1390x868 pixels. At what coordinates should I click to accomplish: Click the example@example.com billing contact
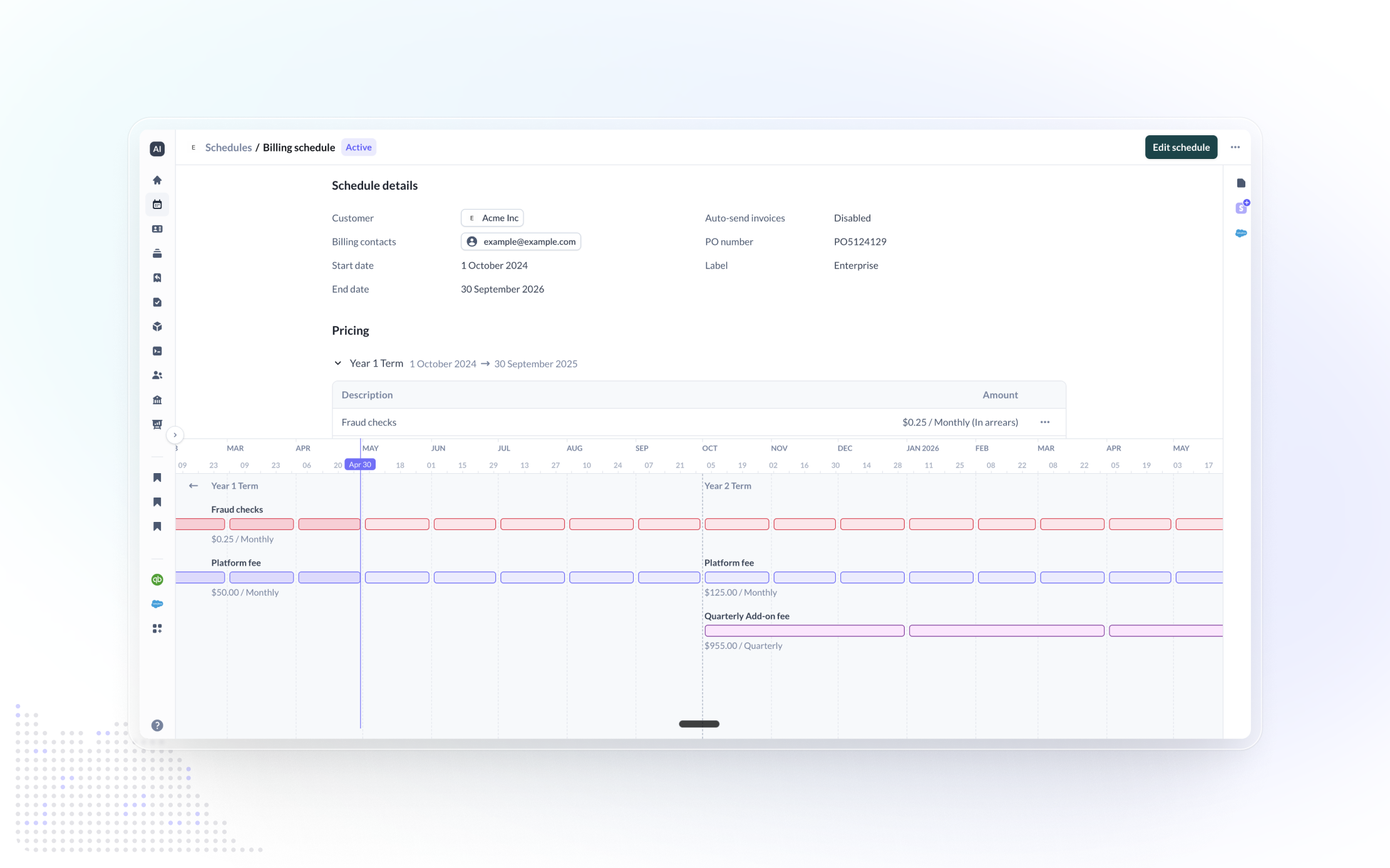coord(521,242)
